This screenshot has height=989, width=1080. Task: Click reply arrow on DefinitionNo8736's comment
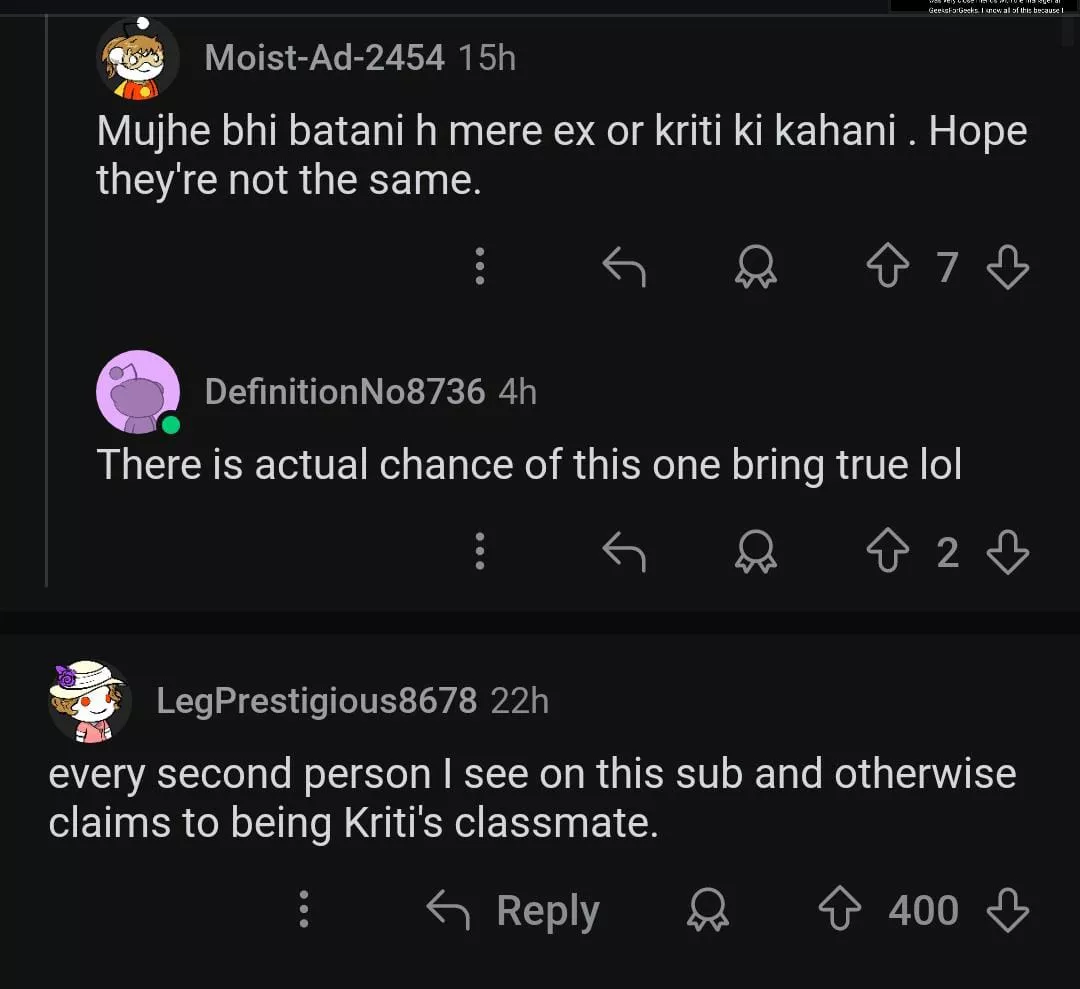pos(624,552)
